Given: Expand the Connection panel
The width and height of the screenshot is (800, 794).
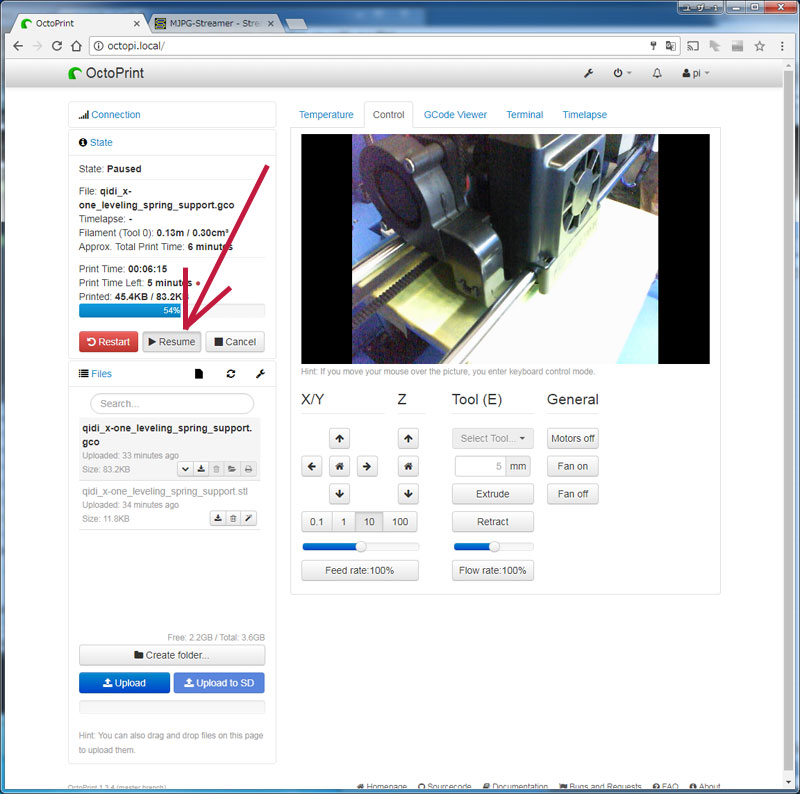Looking at the screenshot, I should (115, 115).
